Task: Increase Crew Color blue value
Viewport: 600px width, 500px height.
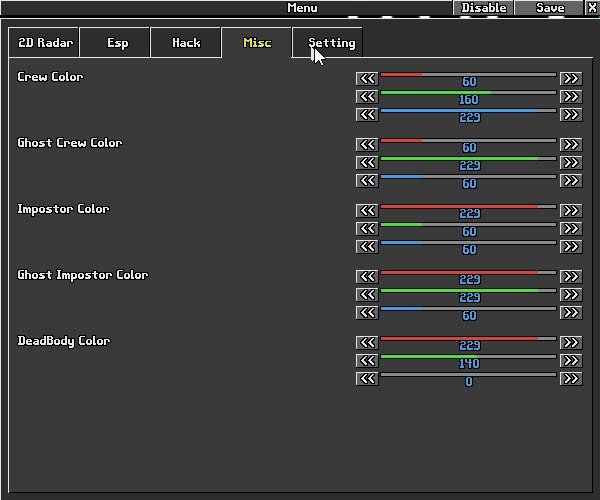Action: pyautogui.click(x=571, y=114)
